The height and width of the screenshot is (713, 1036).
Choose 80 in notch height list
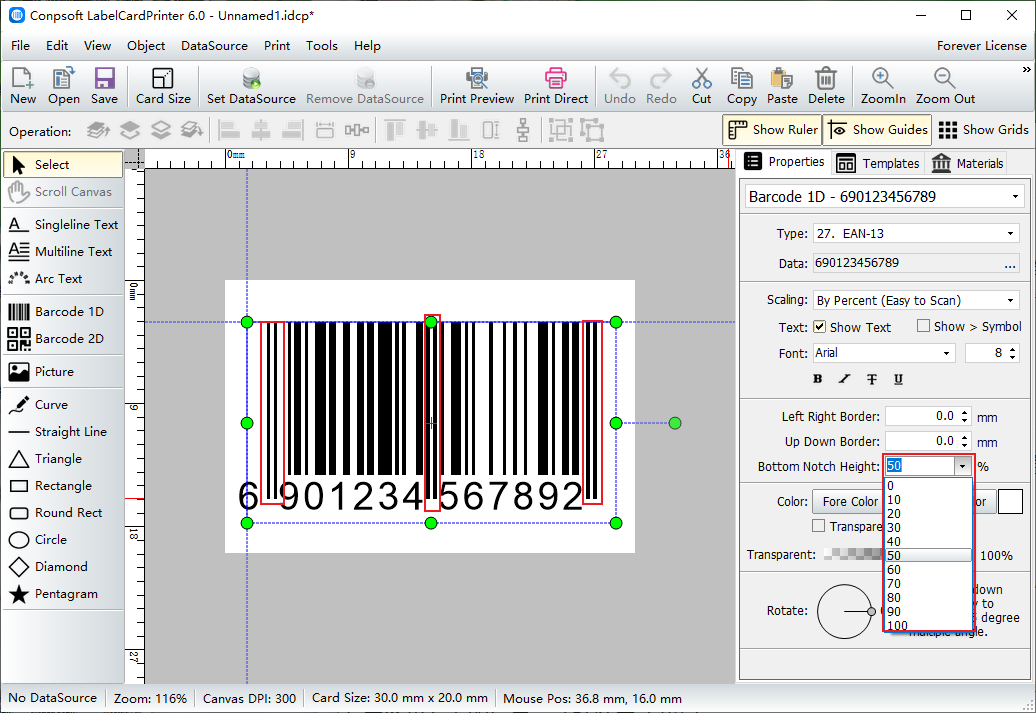[928, 597]
